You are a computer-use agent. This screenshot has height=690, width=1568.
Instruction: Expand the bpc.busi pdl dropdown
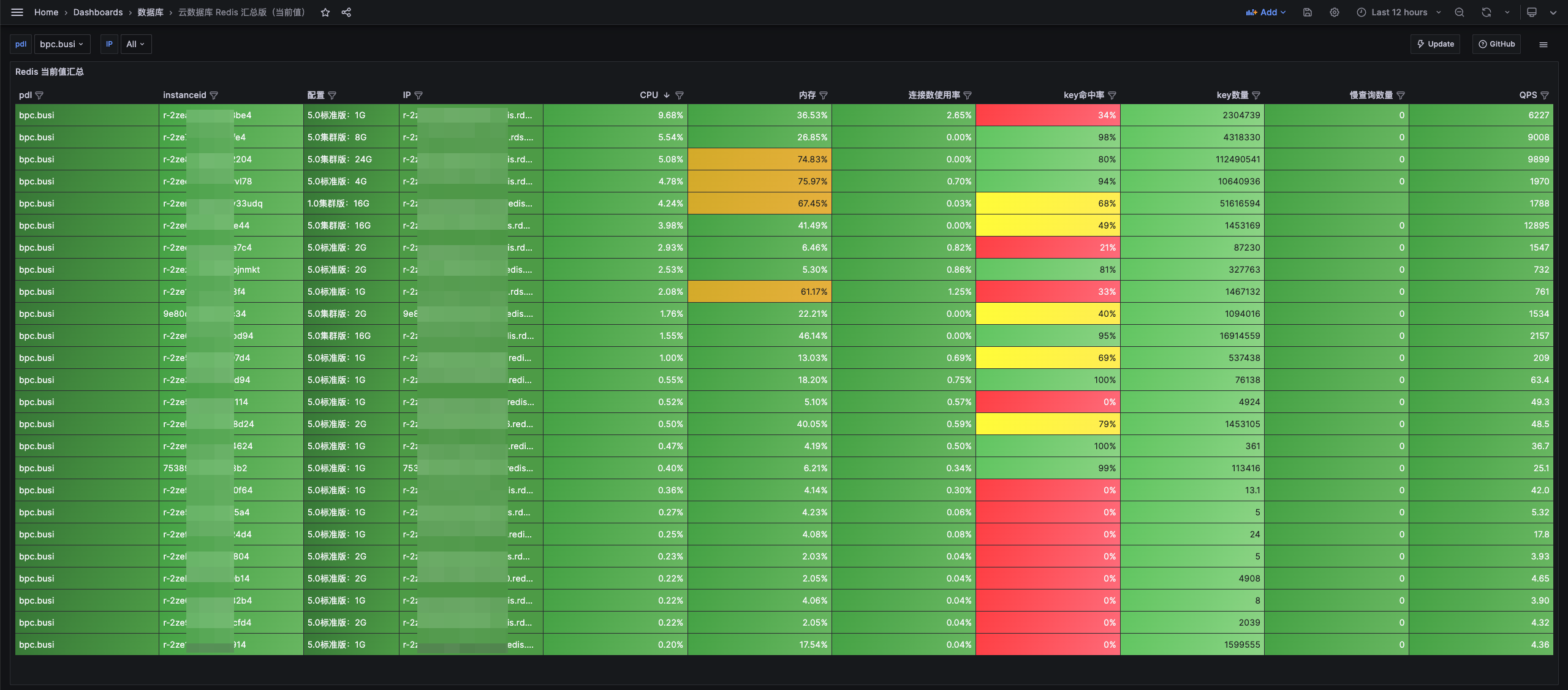point(62,44)
